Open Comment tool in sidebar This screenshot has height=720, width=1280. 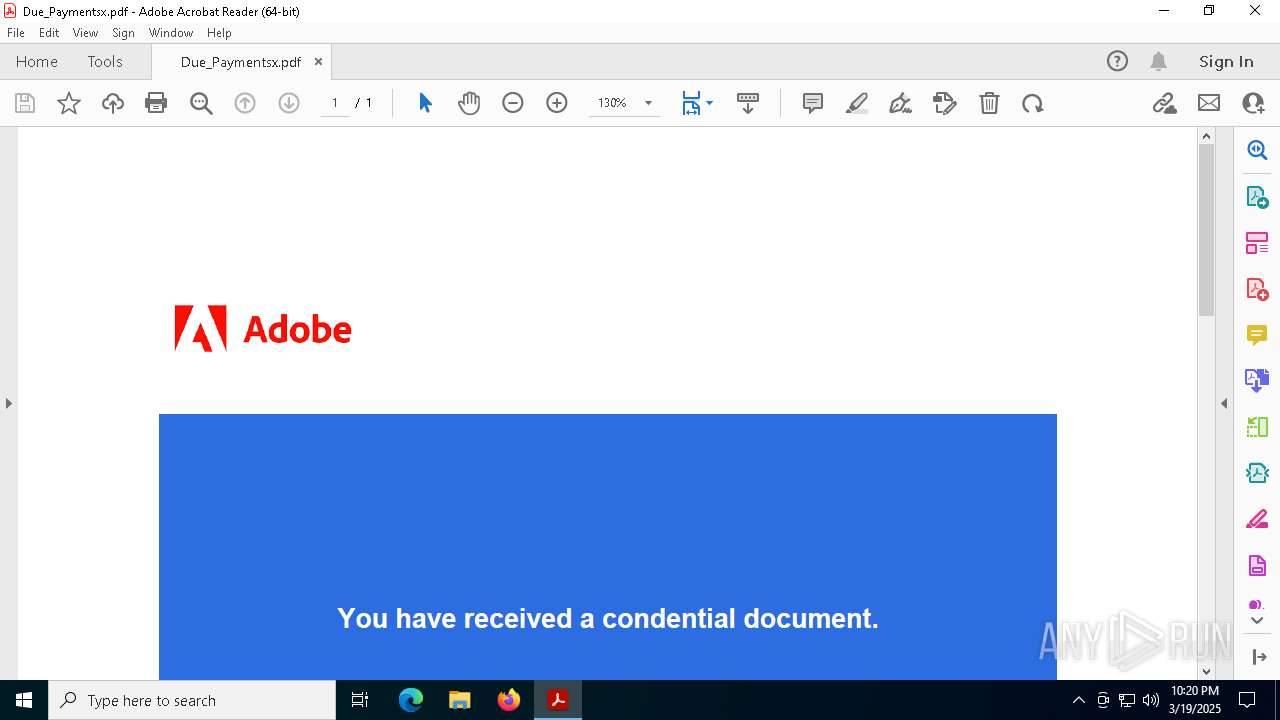click(x=1257, y=334)
